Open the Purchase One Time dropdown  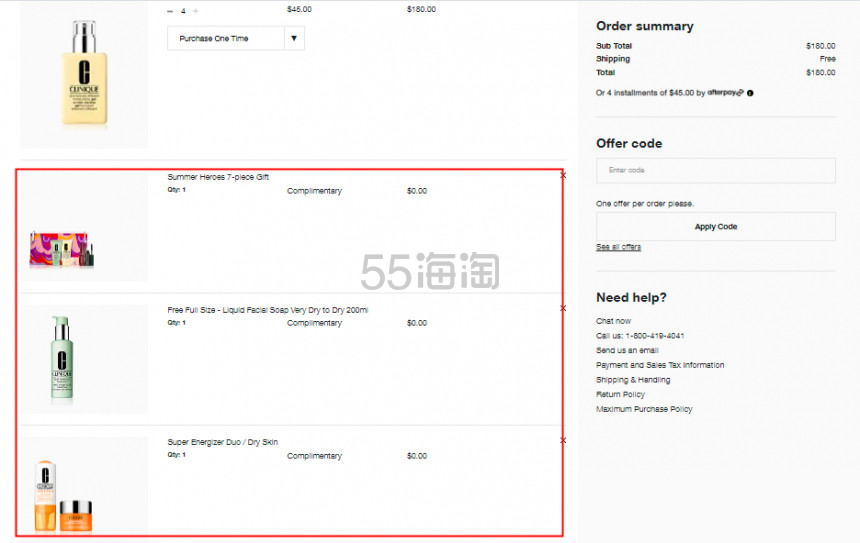click(x=236, y=38)
